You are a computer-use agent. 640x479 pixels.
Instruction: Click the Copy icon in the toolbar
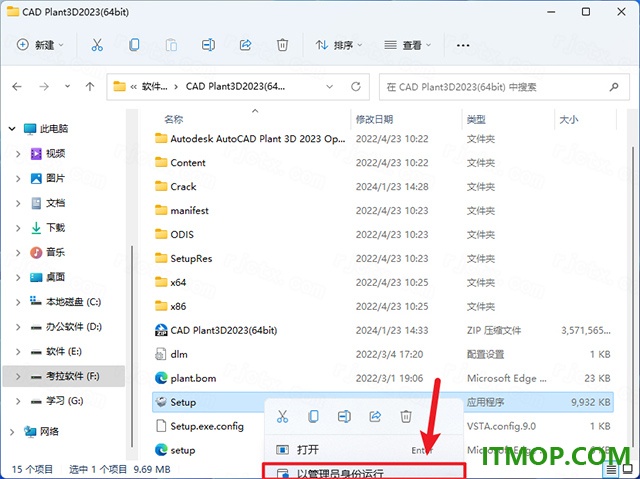click(134, 45)
